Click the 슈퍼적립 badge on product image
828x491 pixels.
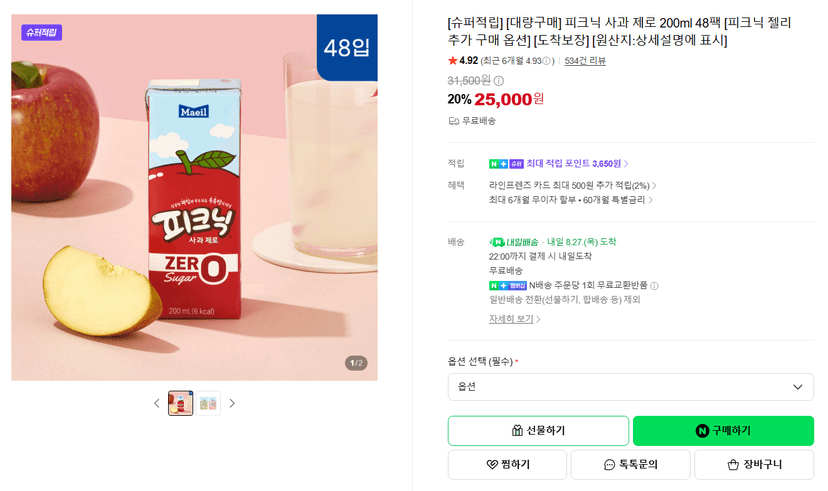tap(42, 32)
